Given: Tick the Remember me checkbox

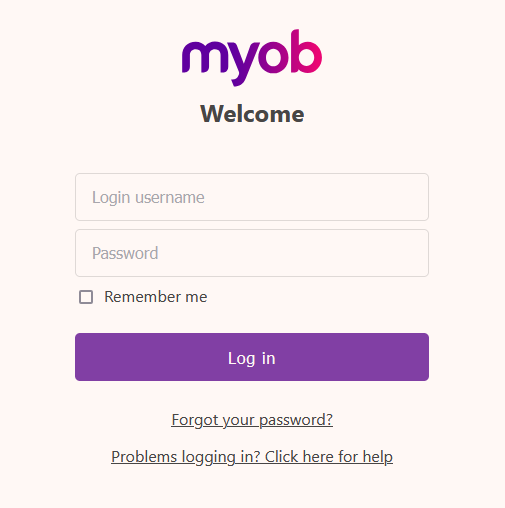Looking at the screenshot, I should pos(86,297).
